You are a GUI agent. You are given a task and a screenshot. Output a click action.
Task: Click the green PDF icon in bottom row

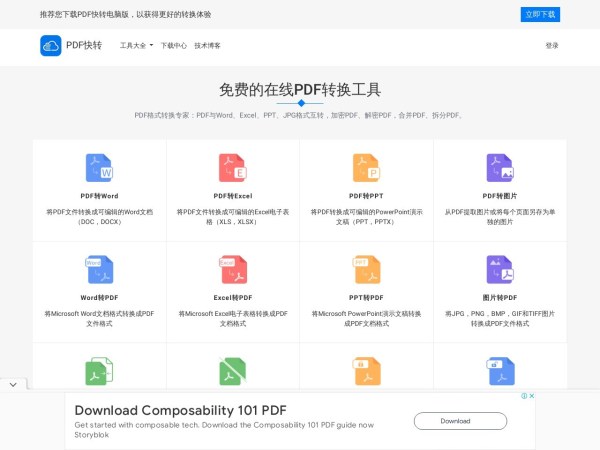99,371
